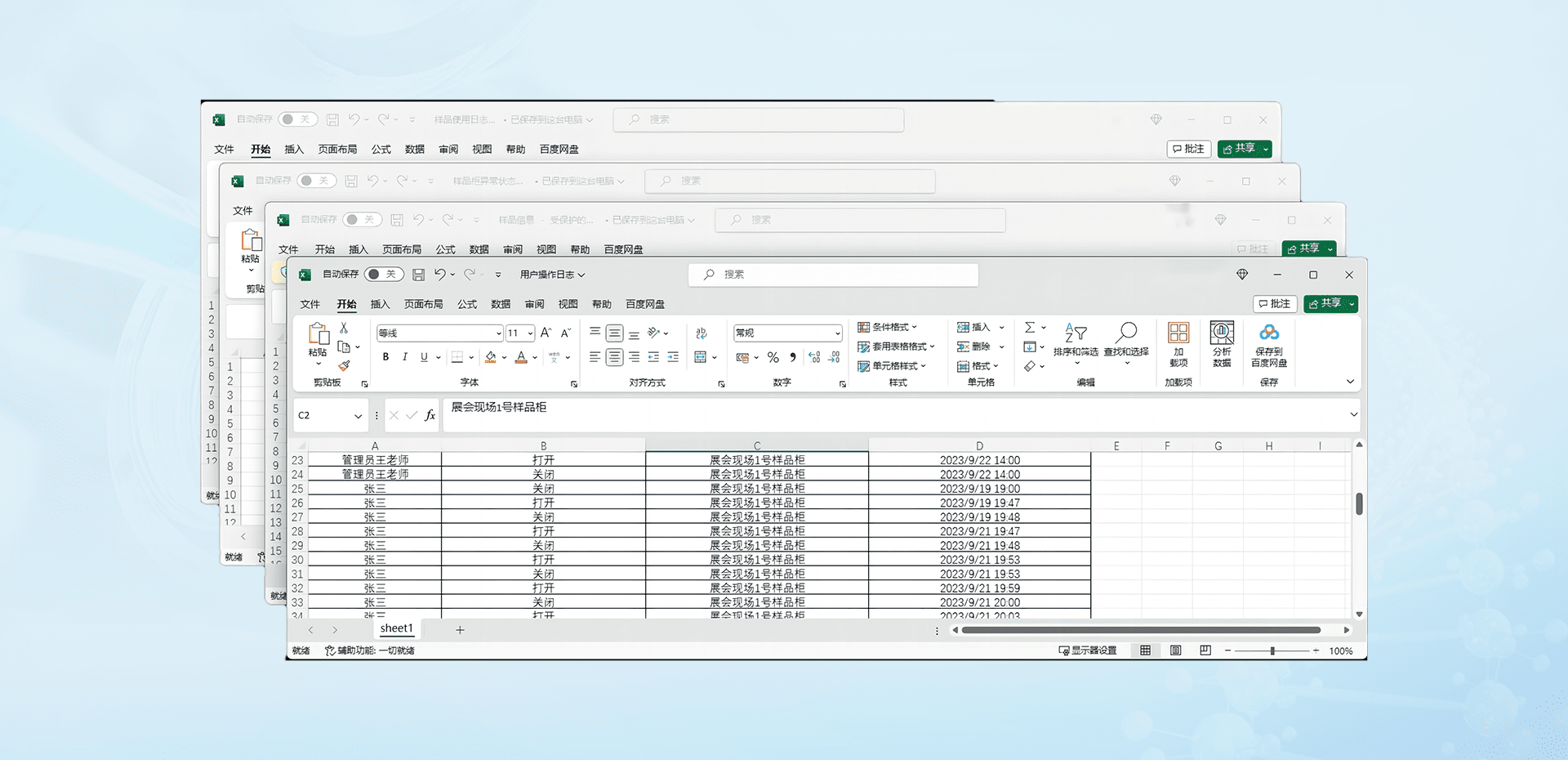The width and height of the screenshot is (1568, 760).
Task: Click the add new sheet plus button
Action: (460, 630)
